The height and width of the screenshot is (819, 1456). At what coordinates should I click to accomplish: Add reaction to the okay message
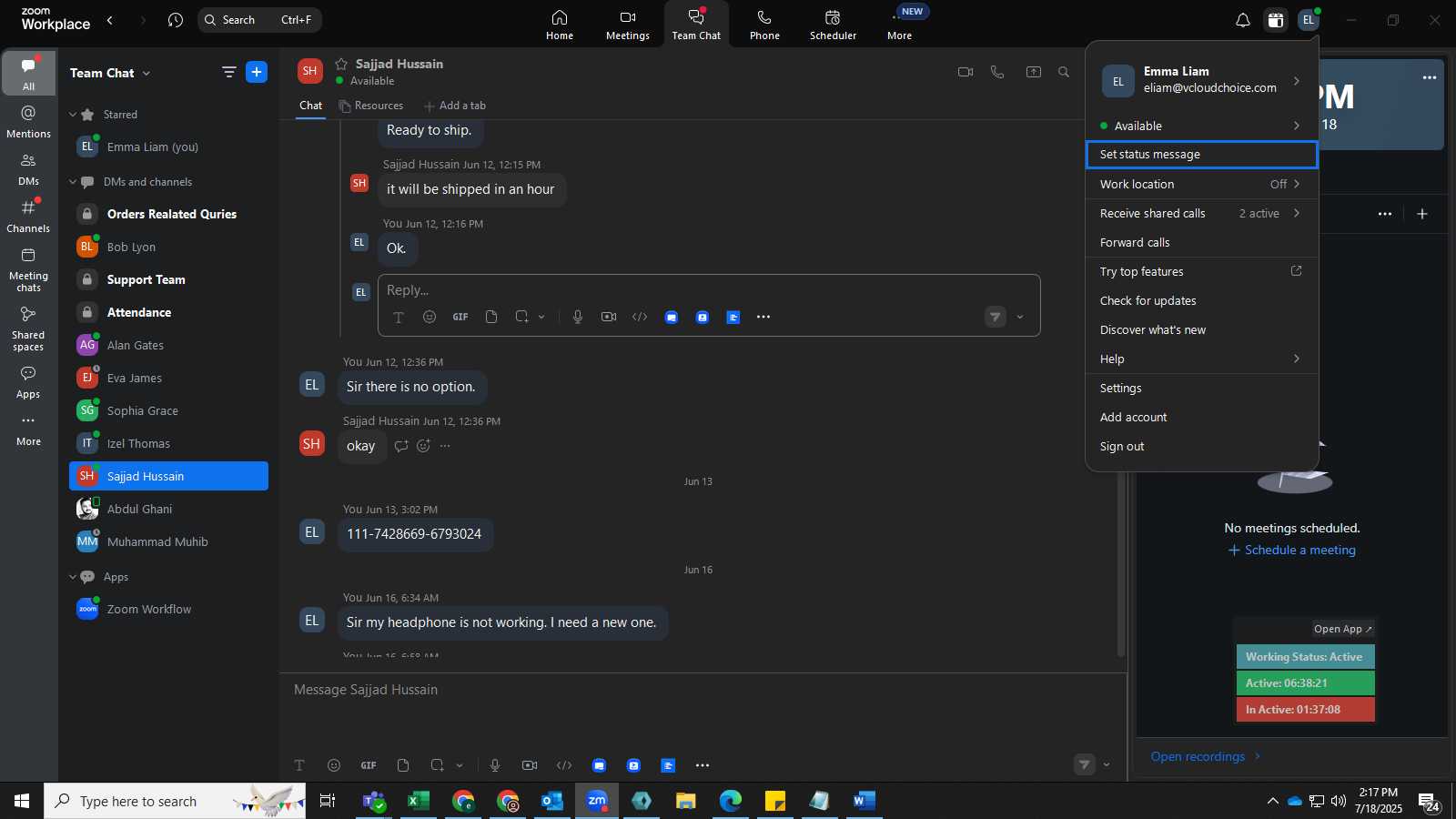click(x=423, y=446)
